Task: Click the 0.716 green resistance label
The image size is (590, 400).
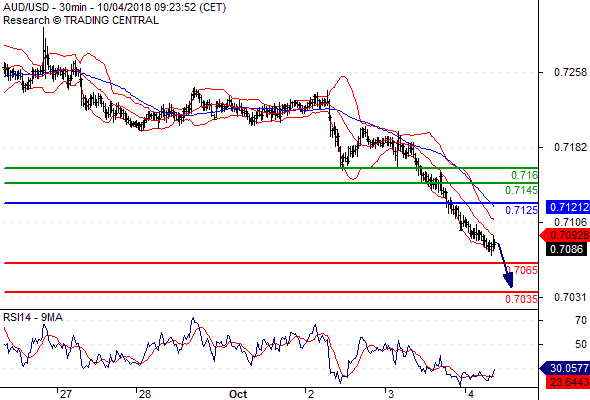Action: 524,175
